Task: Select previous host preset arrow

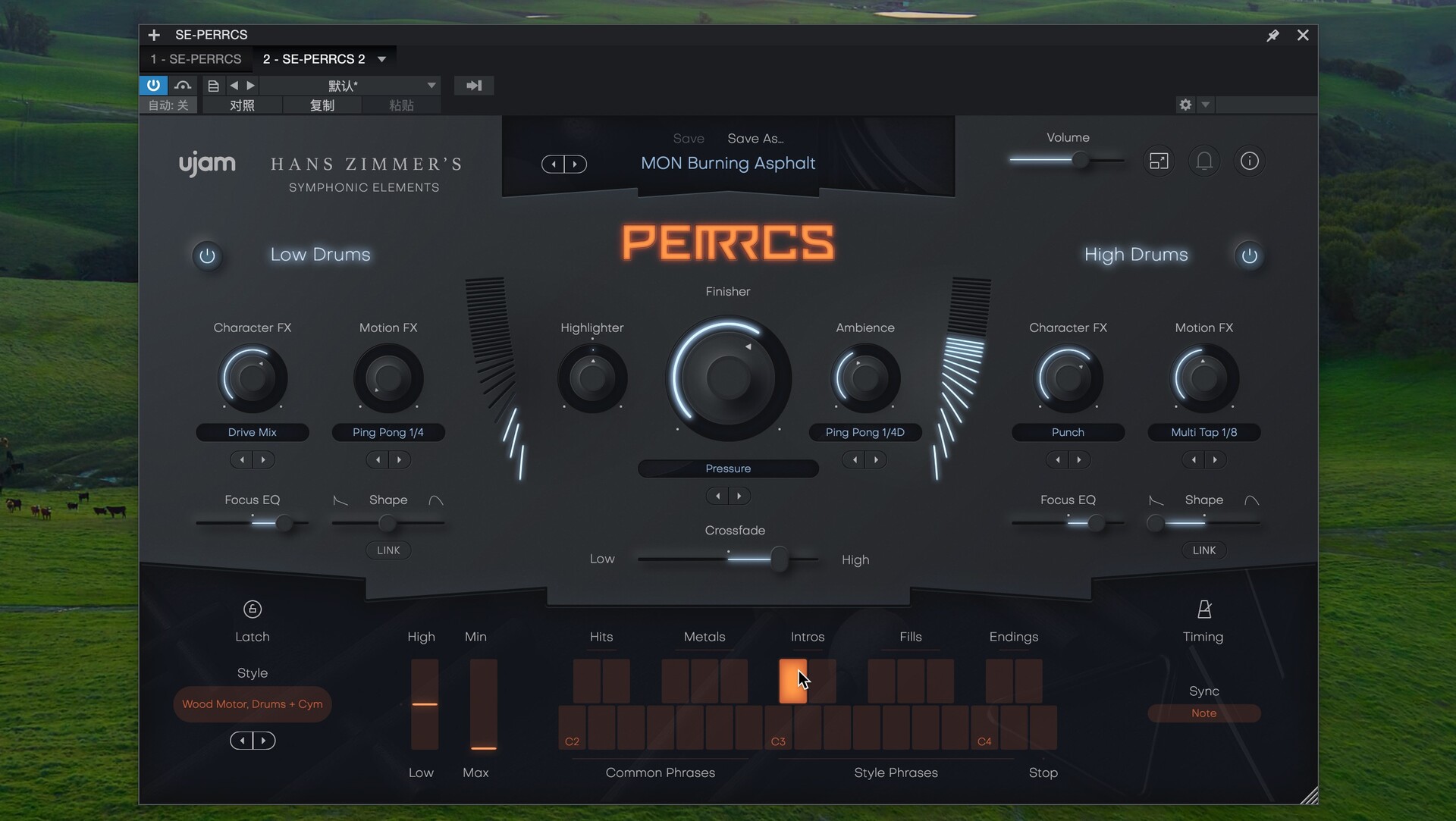Action: 234,86
